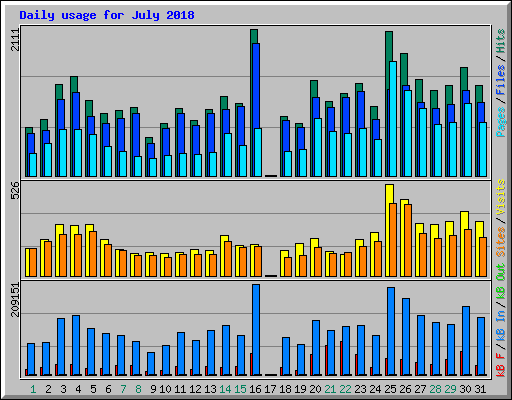
Task: Select day 10 label on the x-axis
Action: click(165, 389)
